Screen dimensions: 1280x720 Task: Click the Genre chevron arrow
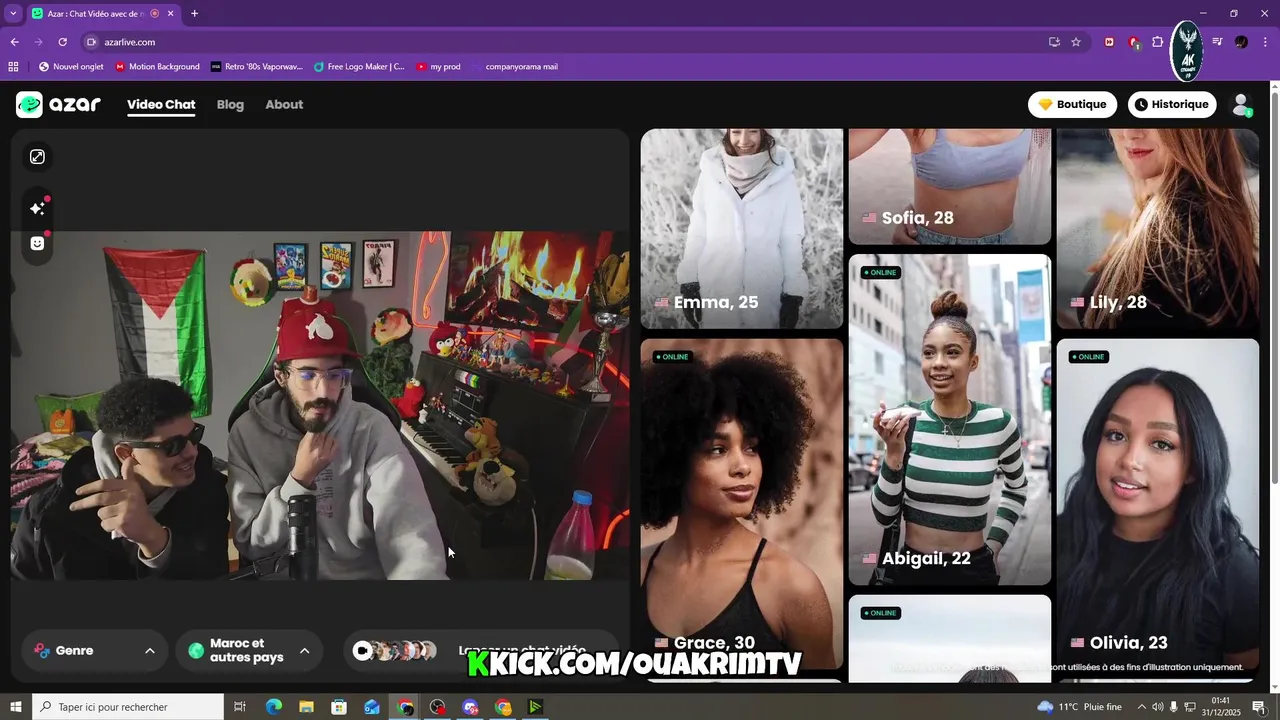click(x=150, y=651)
